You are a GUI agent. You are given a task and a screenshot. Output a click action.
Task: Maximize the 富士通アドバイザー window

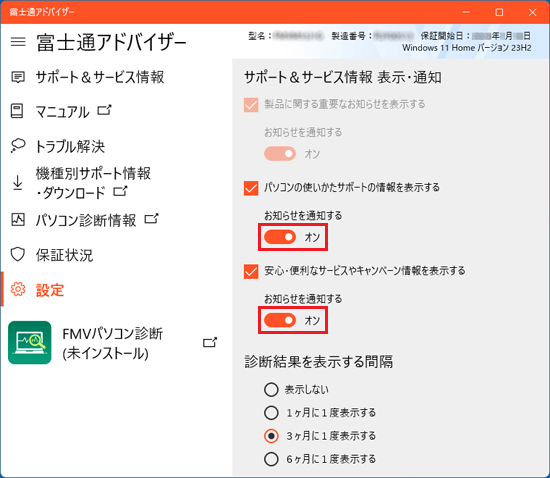pyautogui.click(x=499, y=12)
